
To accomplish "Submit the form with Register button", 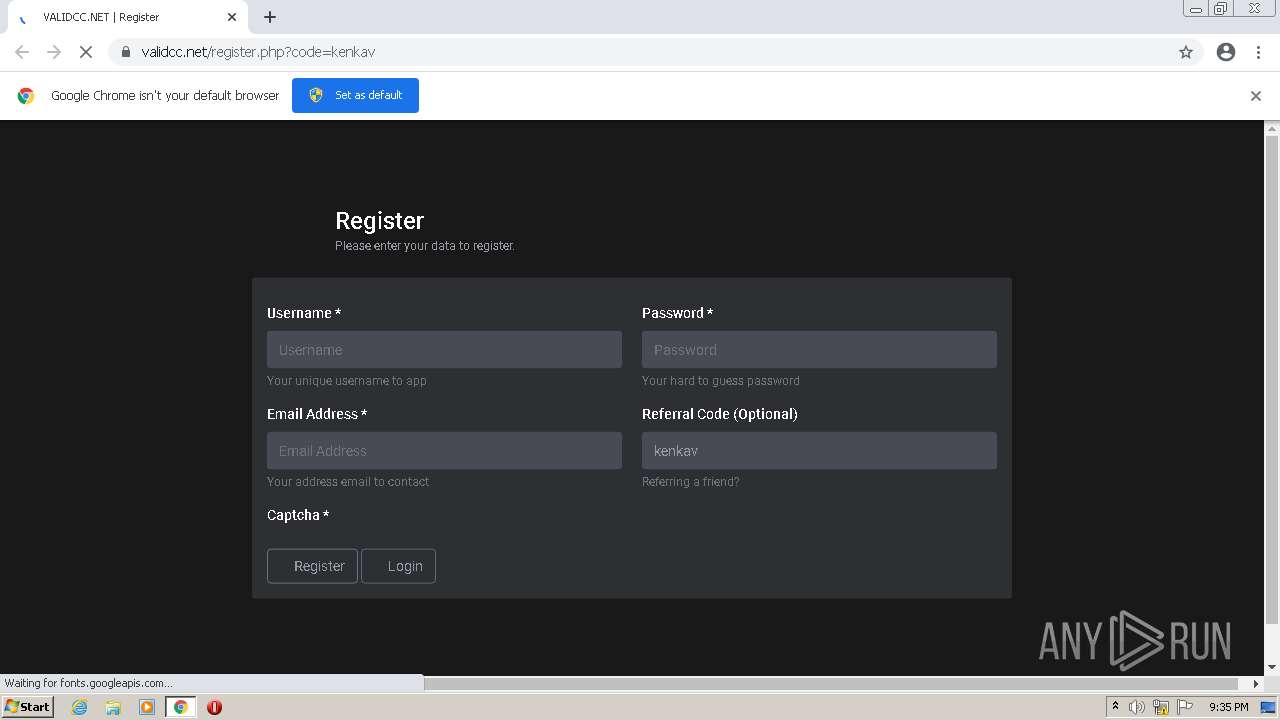I will point(312,566).
